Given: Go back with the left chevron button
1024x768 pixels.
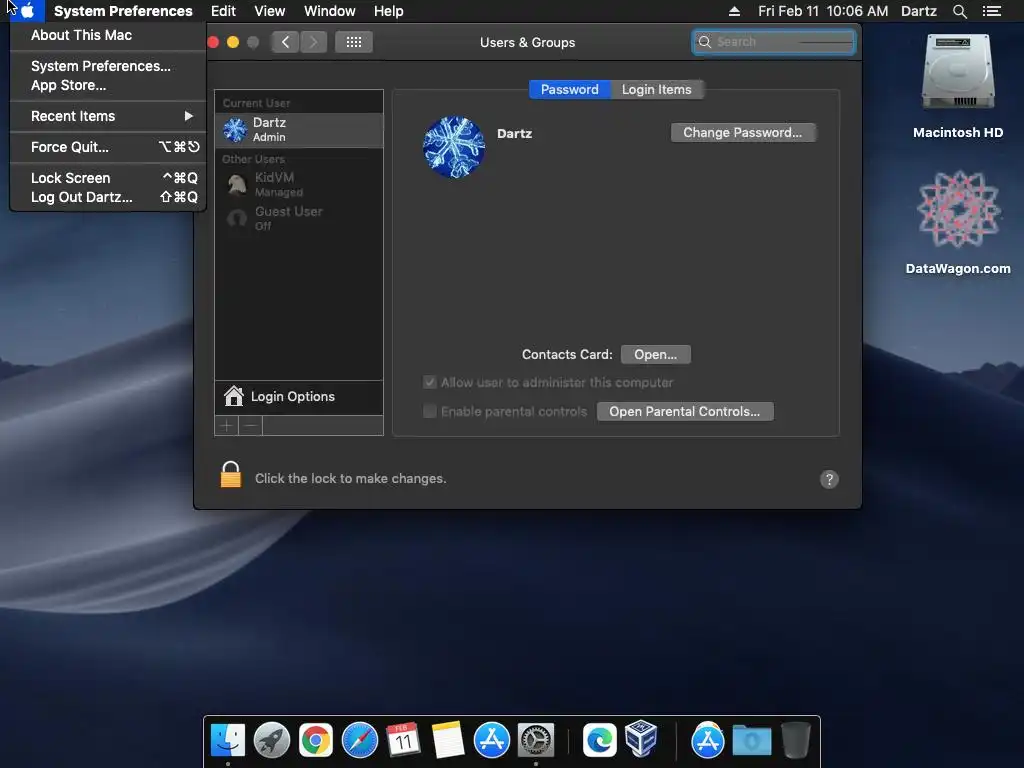Looking at the screenshot, I should [x=285, y=42].
